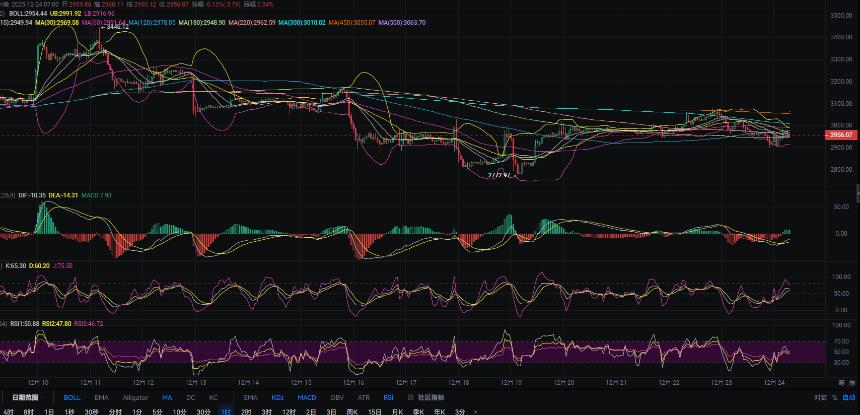
Task: Enable the second EMA sub-indicator before KDJ
Action: pos(251,397)
